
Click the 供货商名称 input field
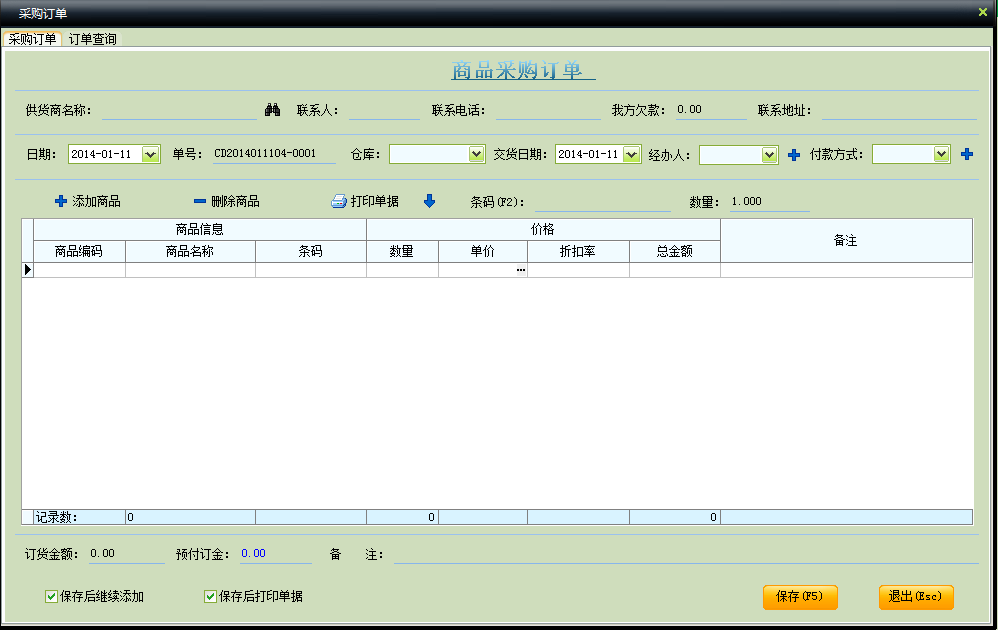(x=179, y=110)
